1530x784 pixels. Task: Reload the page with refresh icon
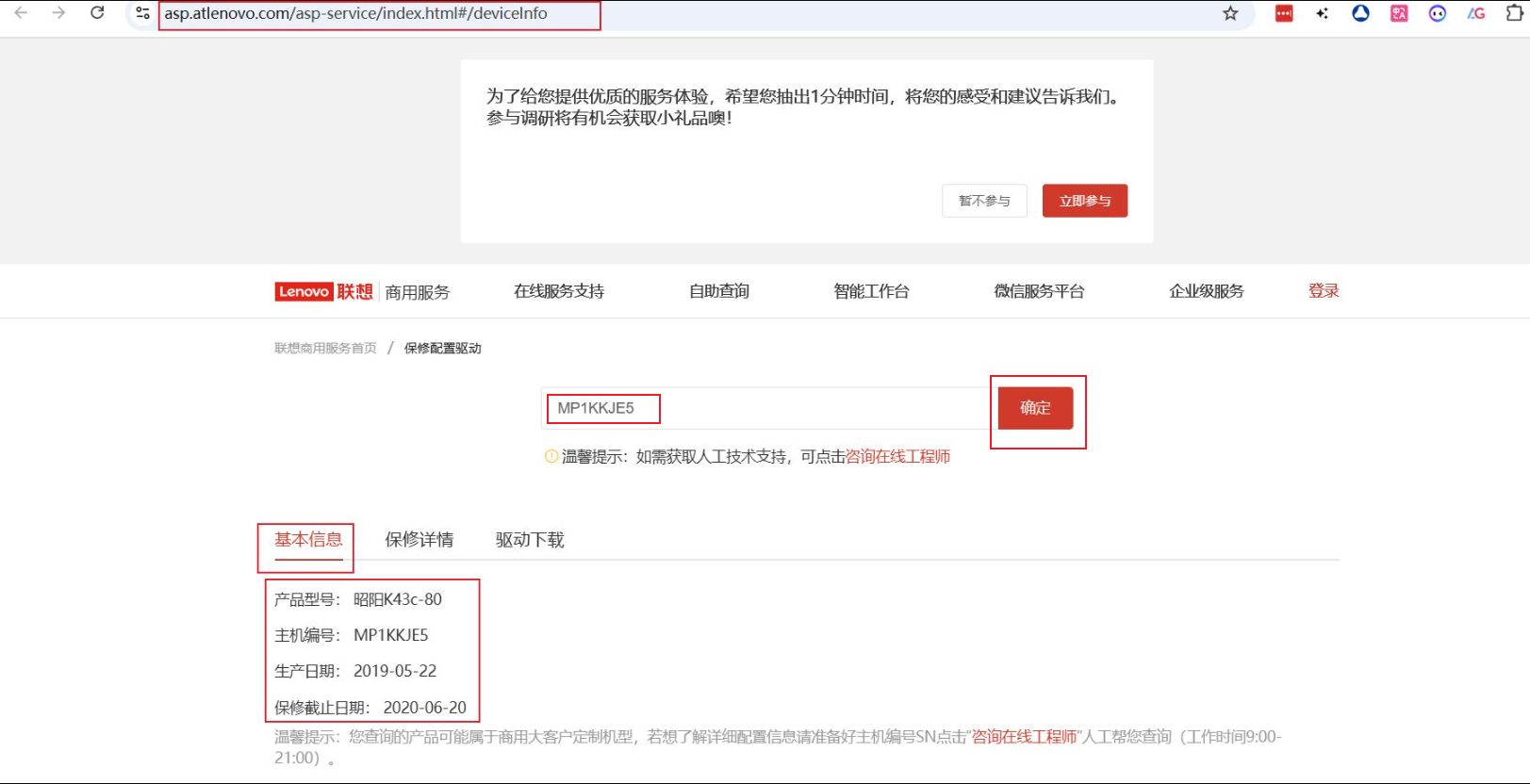click(x=97, y=13)
